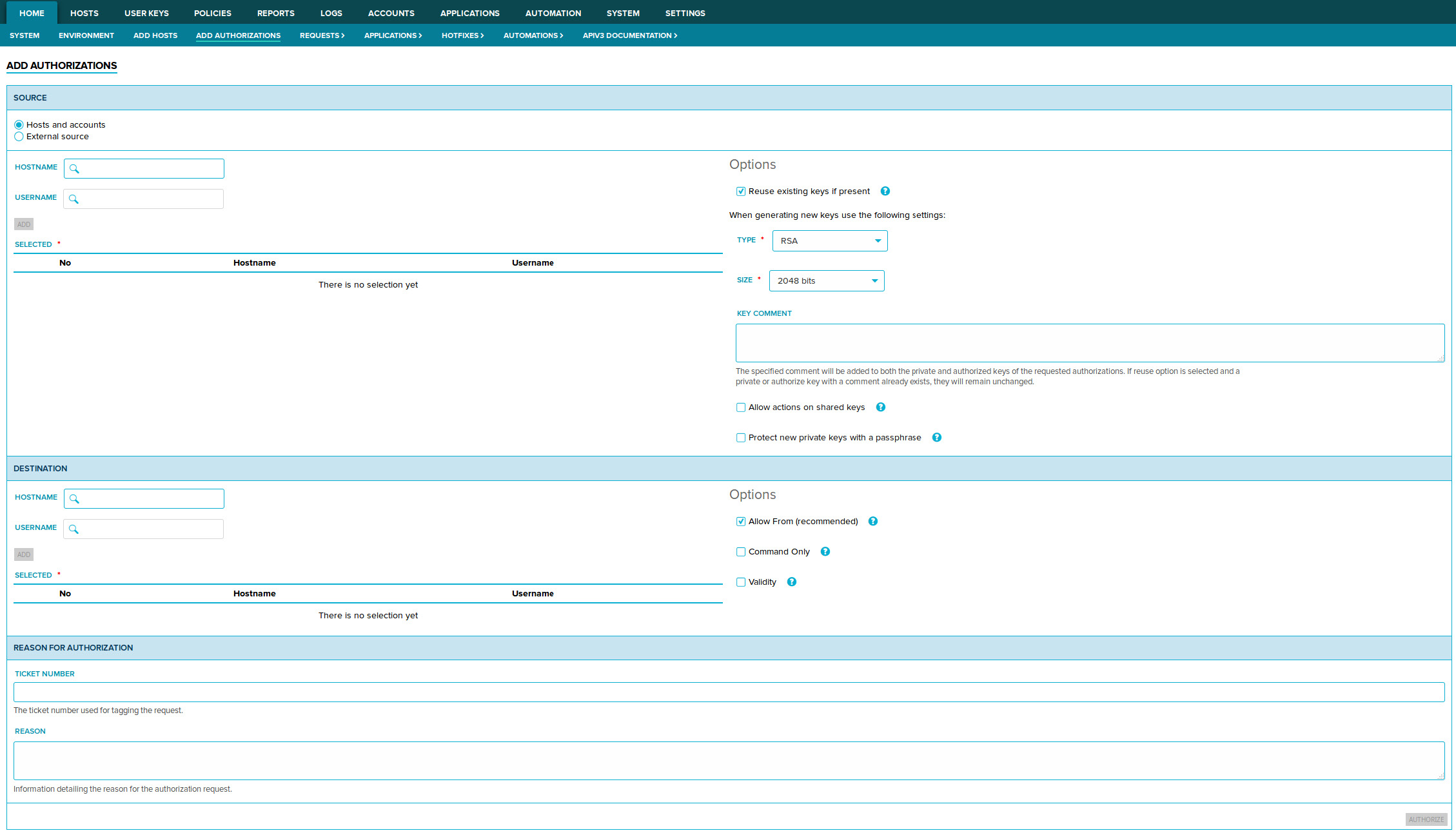This screenshot has width=1456, height=833.
Task: Open help icon next to Validity
Action: [x=792, y=582]
